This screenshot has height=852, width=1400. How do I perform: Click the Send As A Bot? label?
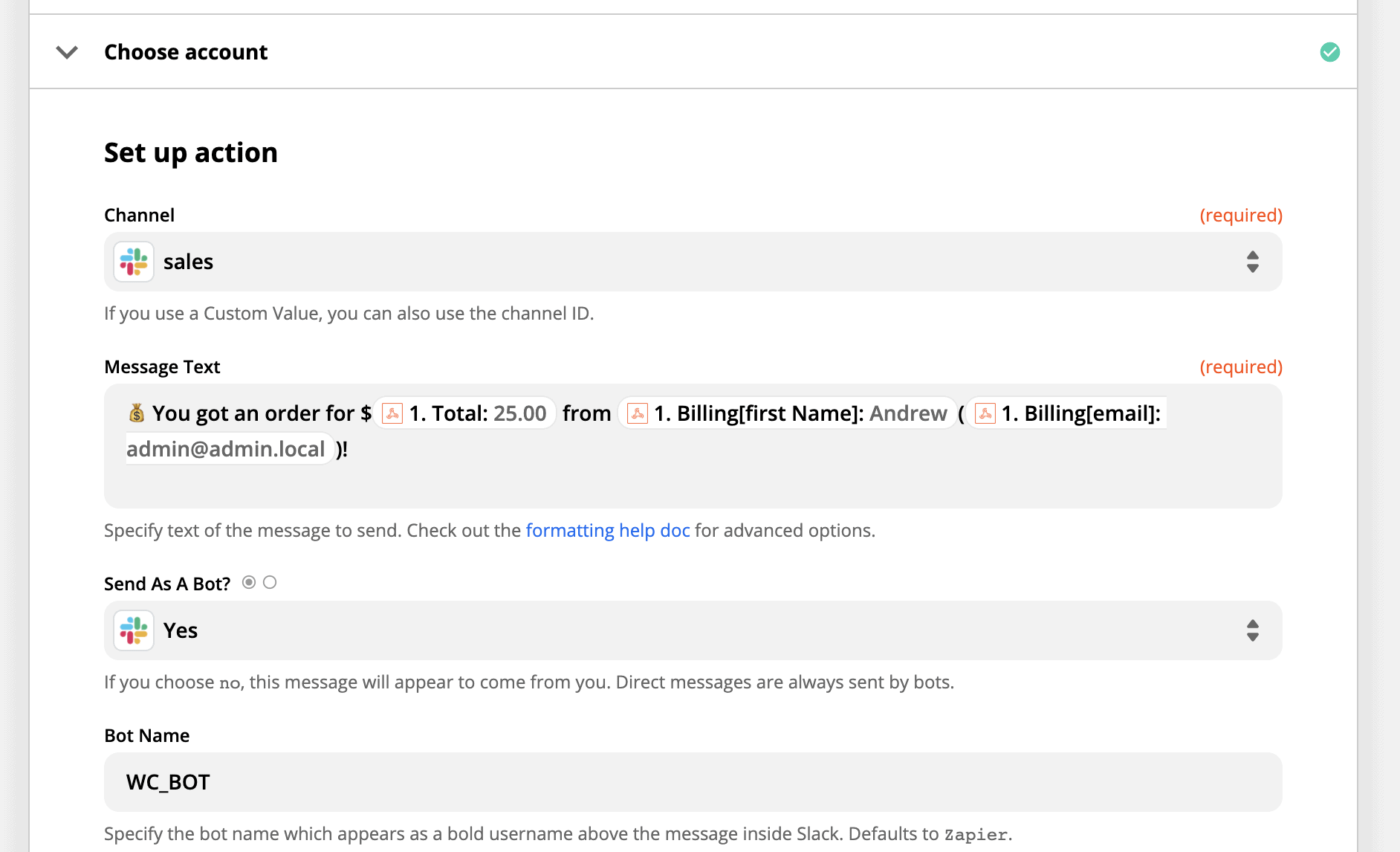click(167, 584)
